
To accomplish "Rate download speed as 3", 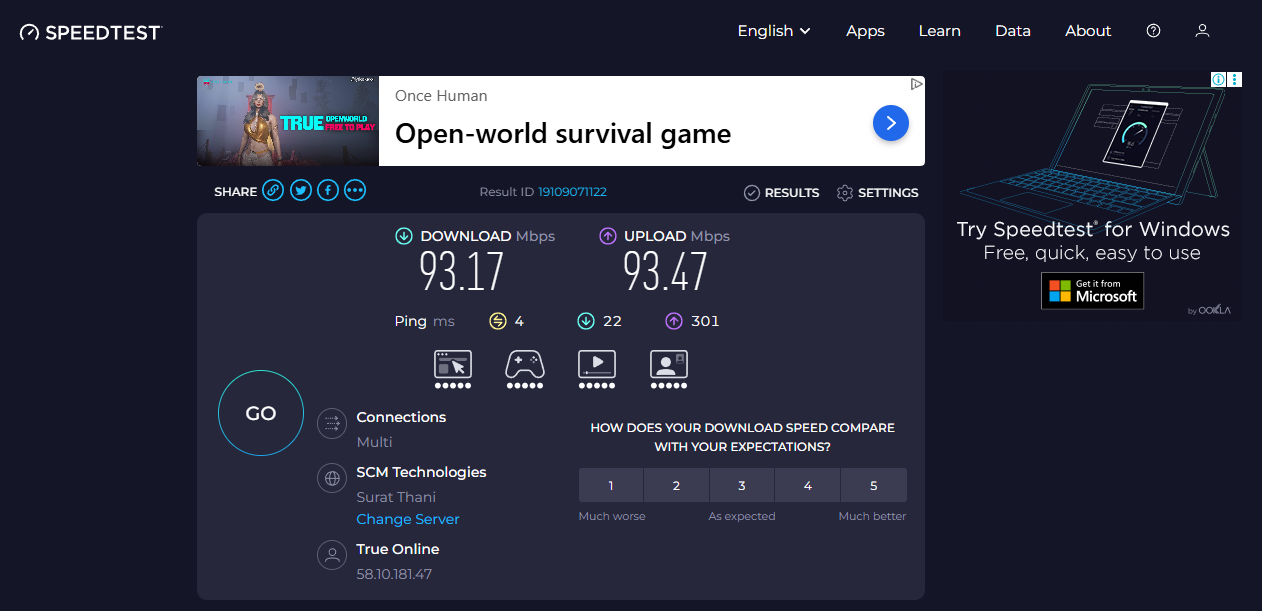I will pos(742,485).
